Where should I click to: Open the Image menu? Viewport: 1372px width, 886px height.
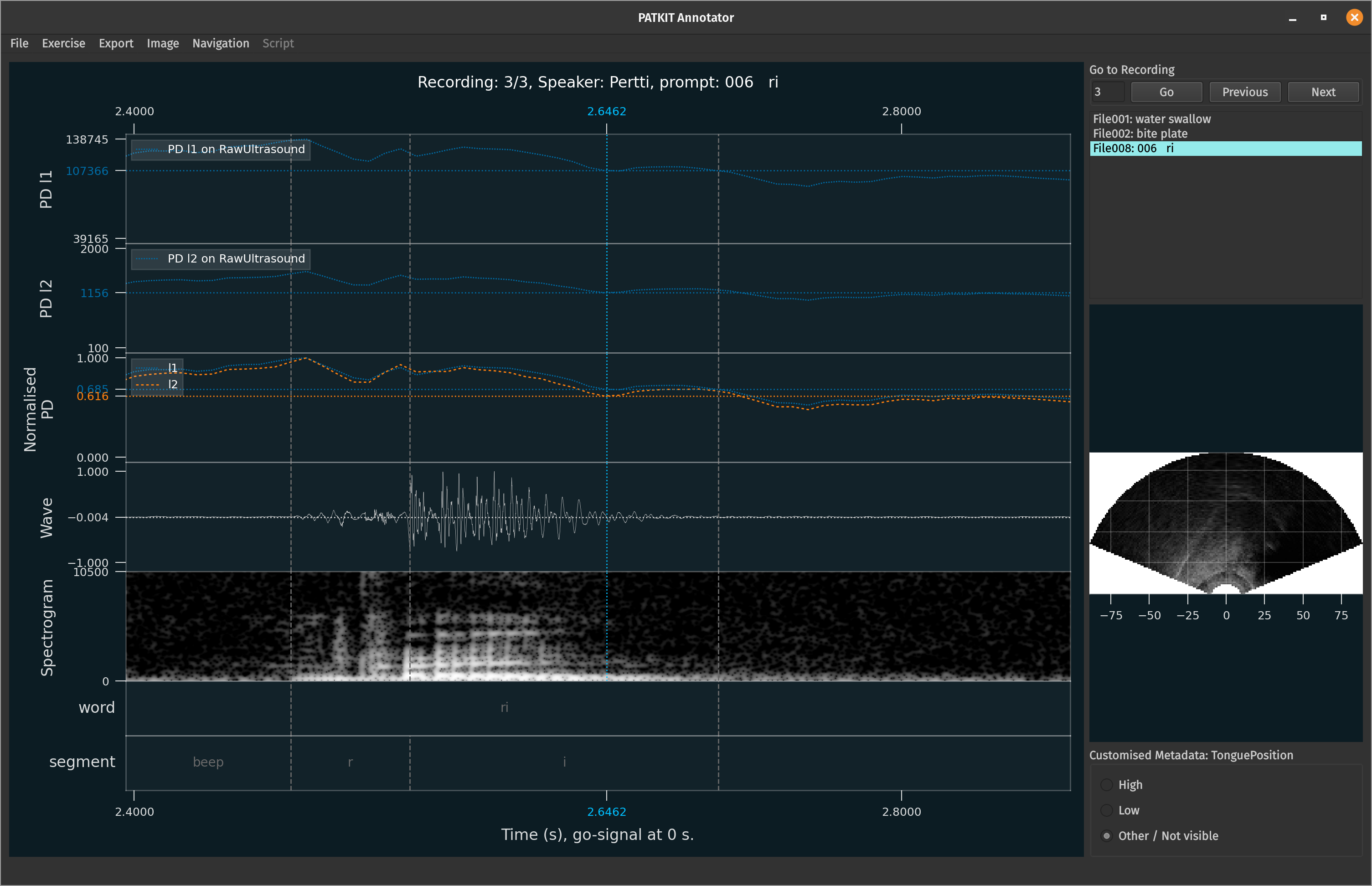click(163, 43)
